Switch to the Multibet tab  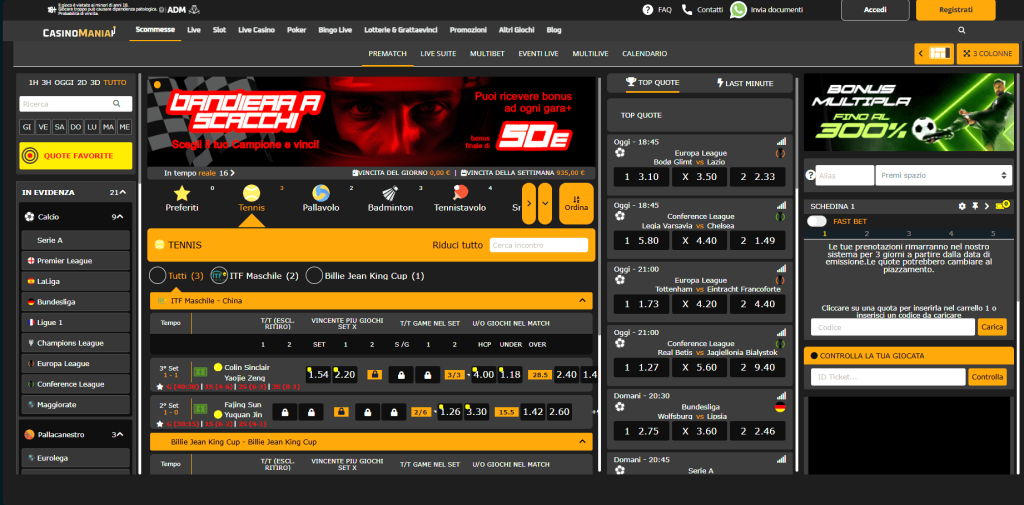tap(487, 54)
